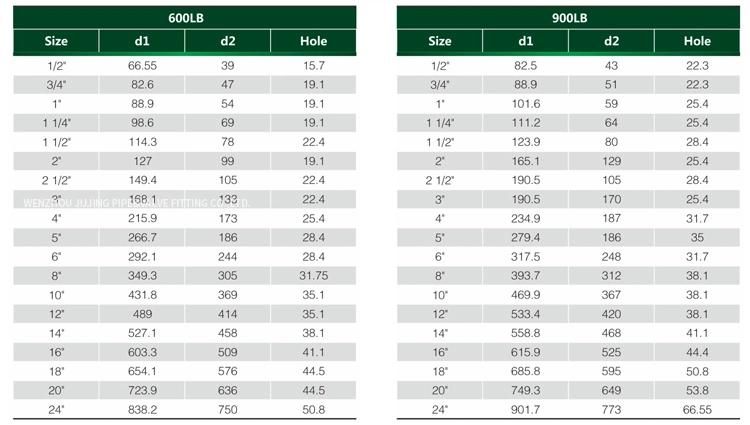
Task: Click the 900LB table title header
Action: [x=568, y=18]
